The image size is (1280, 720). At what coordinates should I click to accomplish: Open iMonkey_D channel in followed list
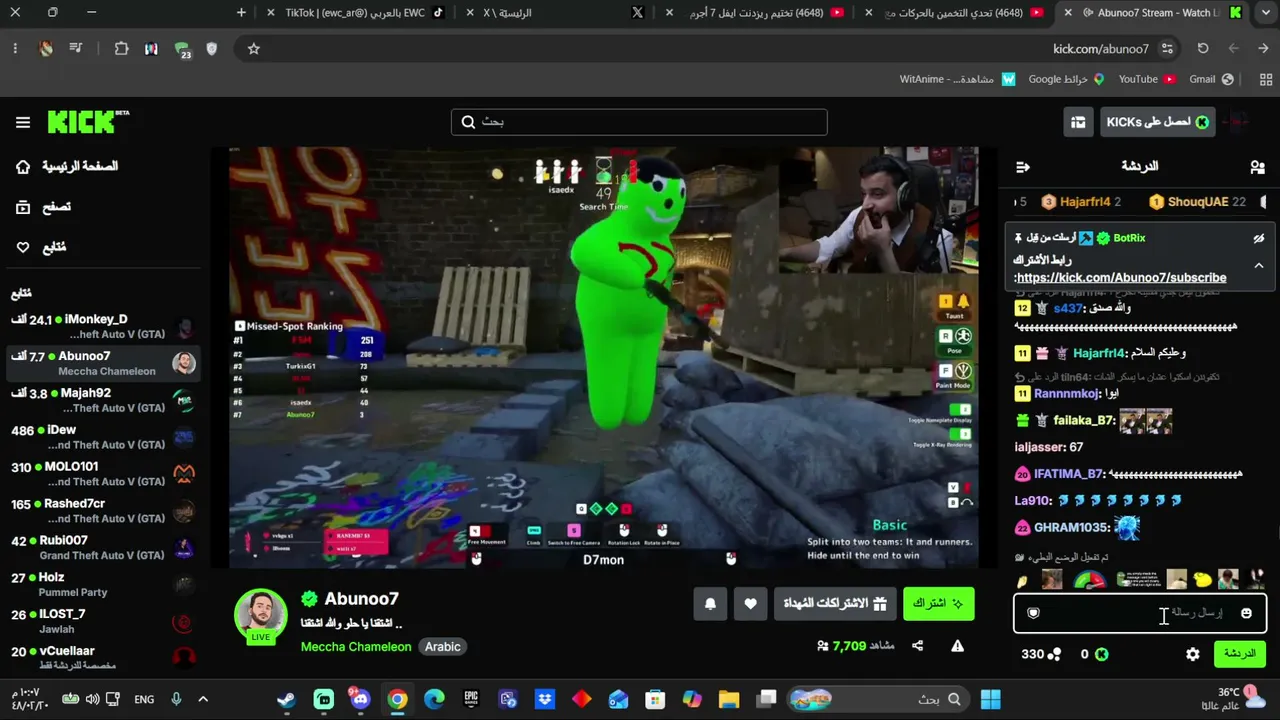point(104,327)
